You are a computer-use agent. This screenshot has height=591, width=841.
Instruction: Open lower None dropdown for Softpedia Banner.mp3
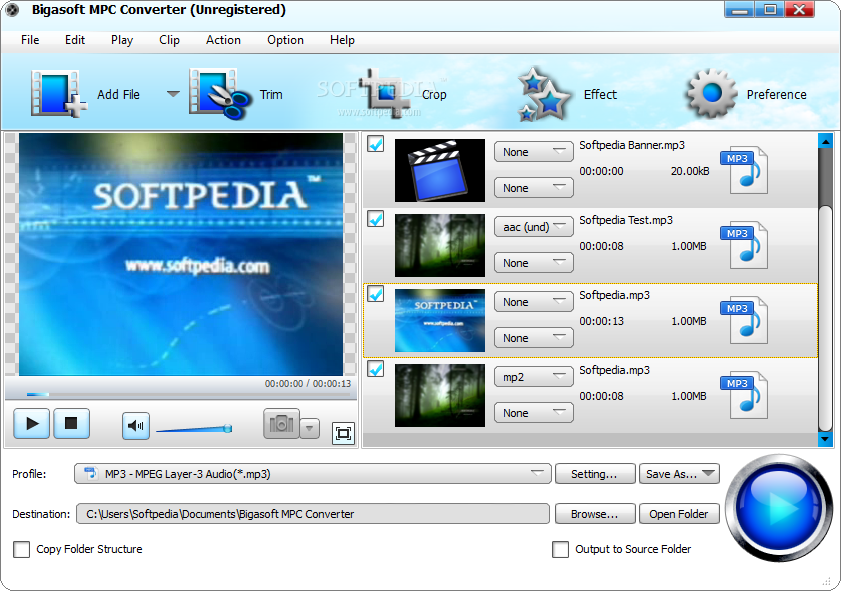[x=534, y=188]
